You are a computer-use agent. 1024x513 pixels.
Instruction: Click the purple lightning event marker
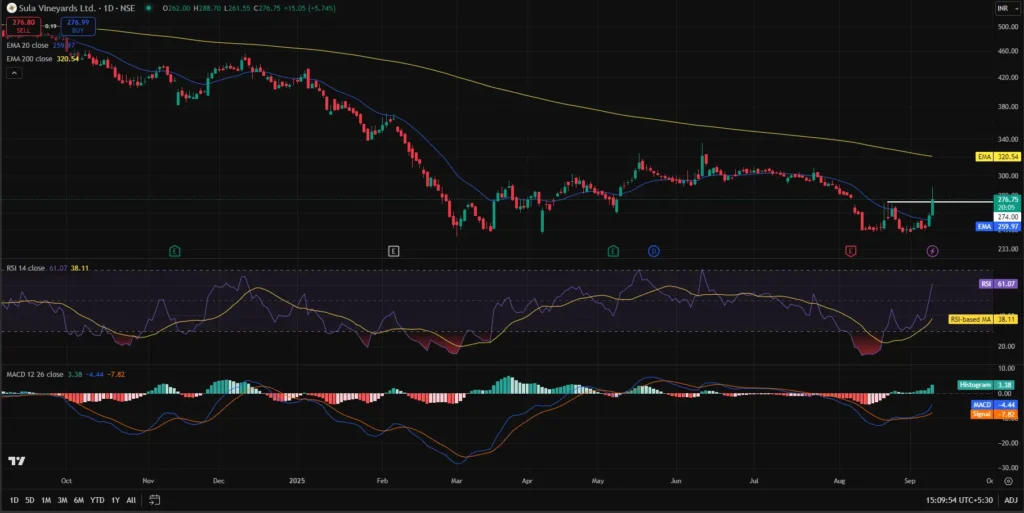pos(932,251)
